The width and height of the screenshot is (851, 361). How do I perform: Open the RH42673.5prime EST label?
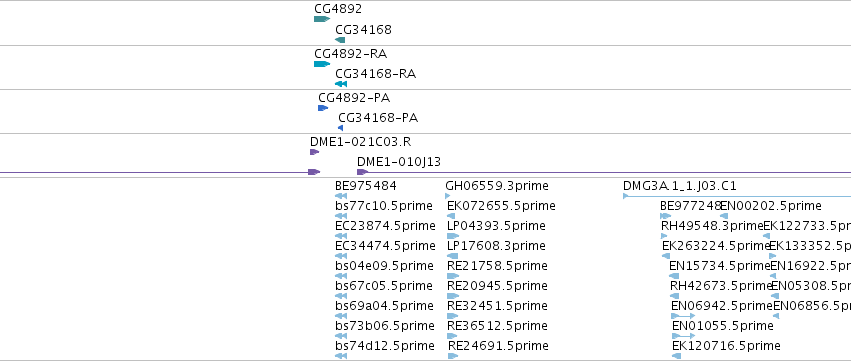[721, 286]
